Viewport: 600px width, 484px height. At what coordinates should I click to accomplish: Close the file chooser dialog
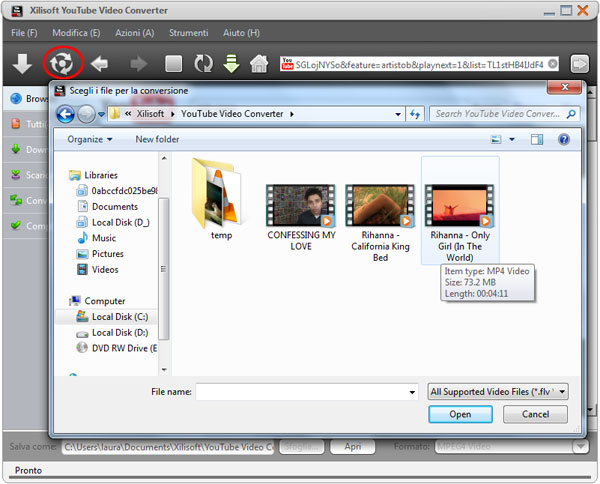[564, 87]
